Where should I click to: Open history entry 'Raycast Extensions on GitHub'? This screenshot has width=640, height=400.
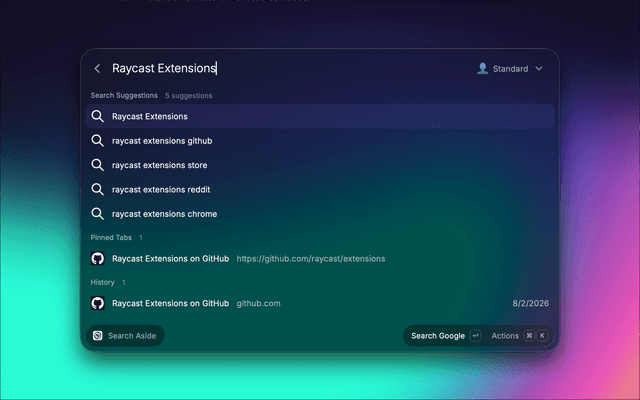point(320,303)
